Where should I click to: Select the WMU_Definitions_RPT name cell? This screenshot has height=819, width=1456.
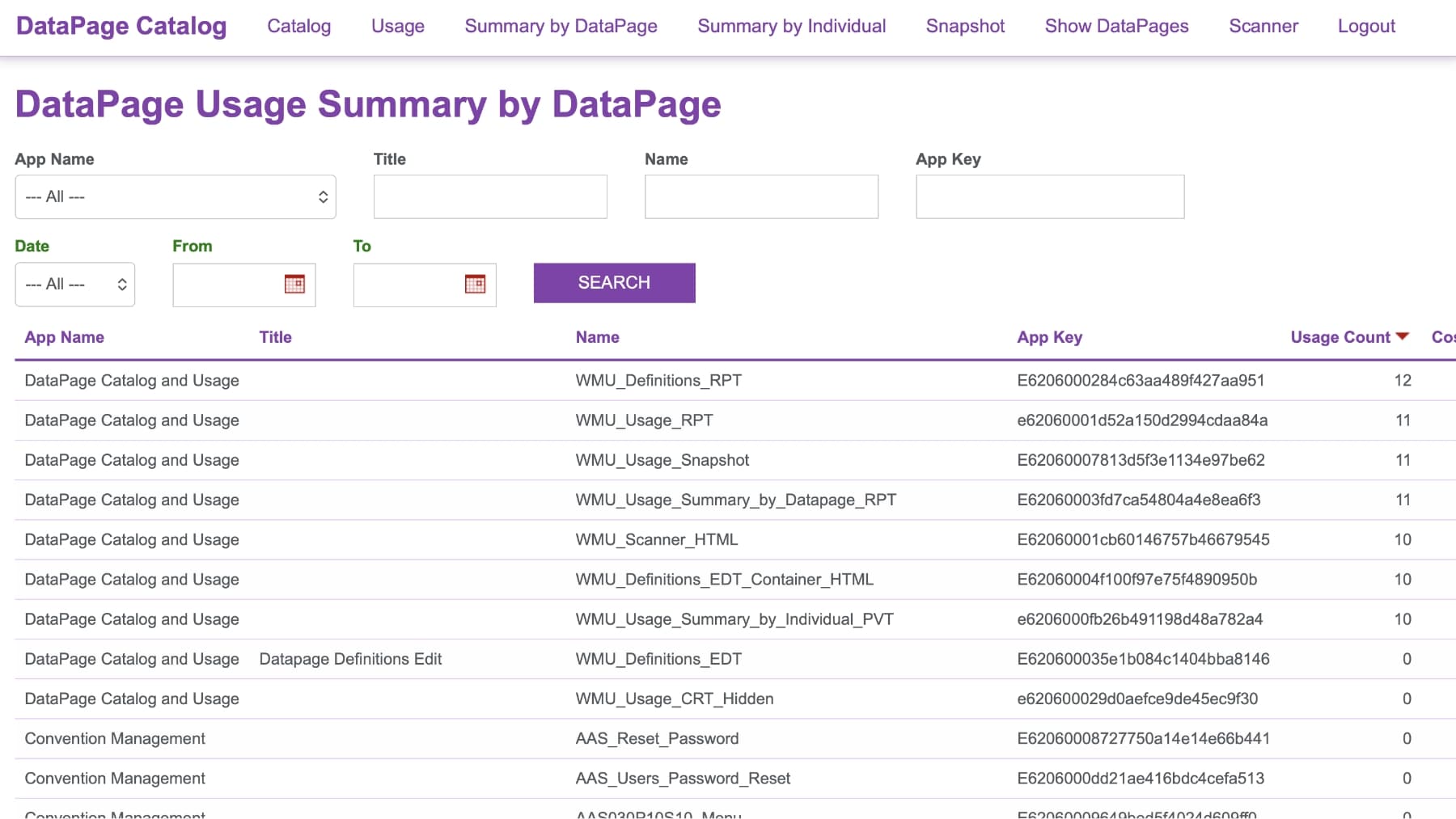pos(658,380)
